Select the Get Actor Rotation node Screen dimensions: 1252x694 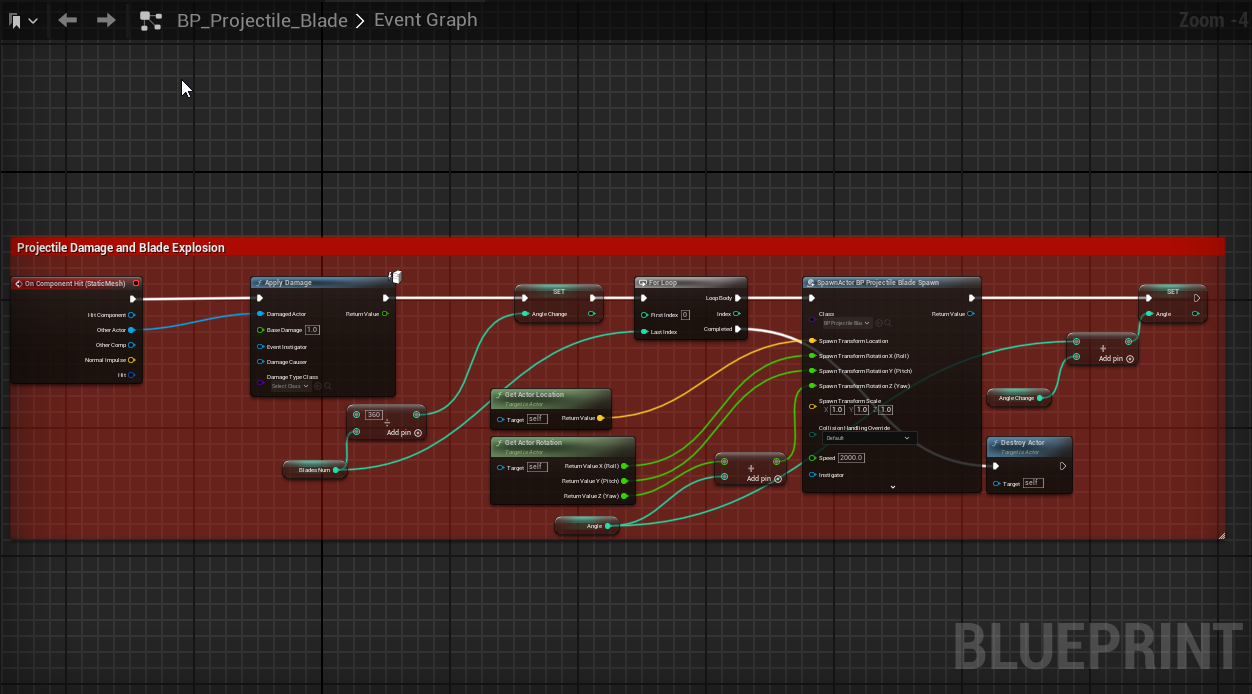563,470
